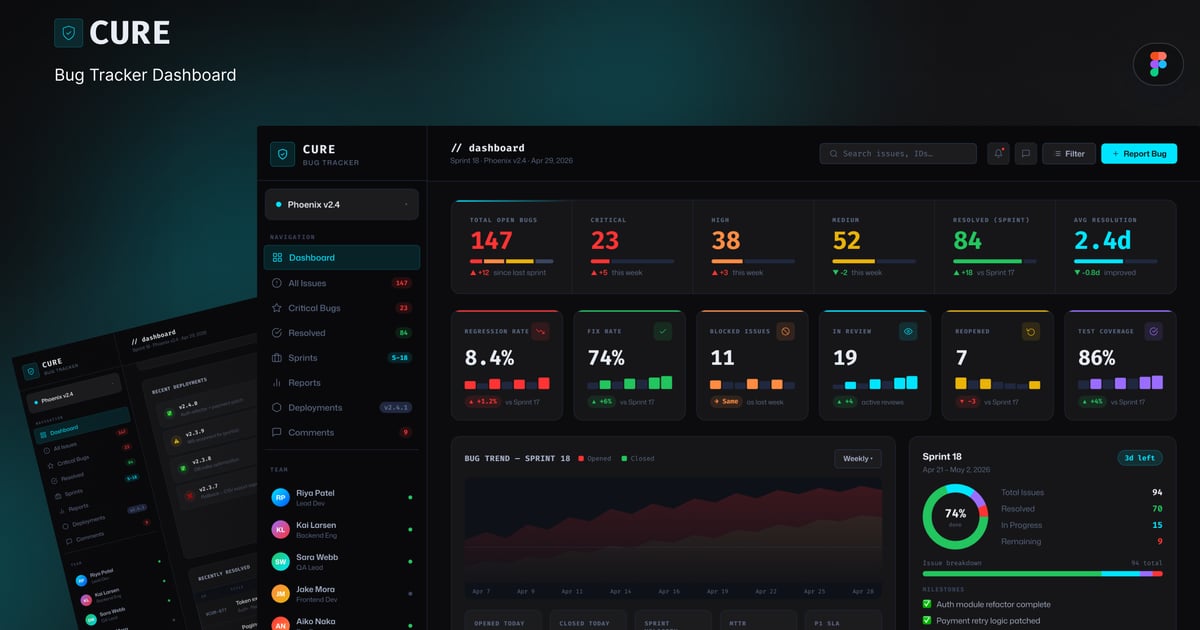The image size is (1200, 630).
Task: Click the Figma logo badge
Action: tap(1158, 65)
